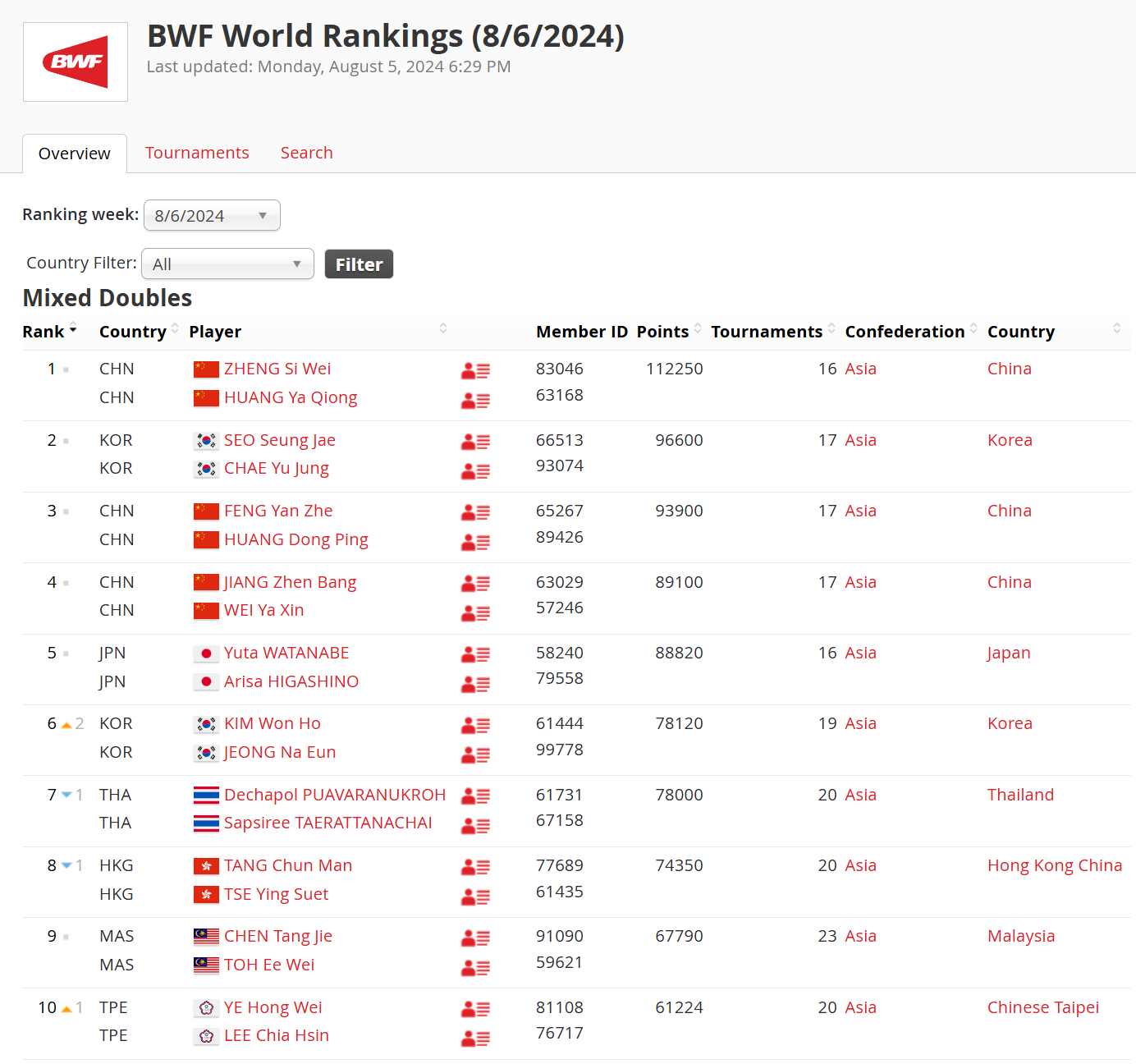Open JEONG Na Eun's profile card icon
1136x1064 pixels.
(475, 754)
